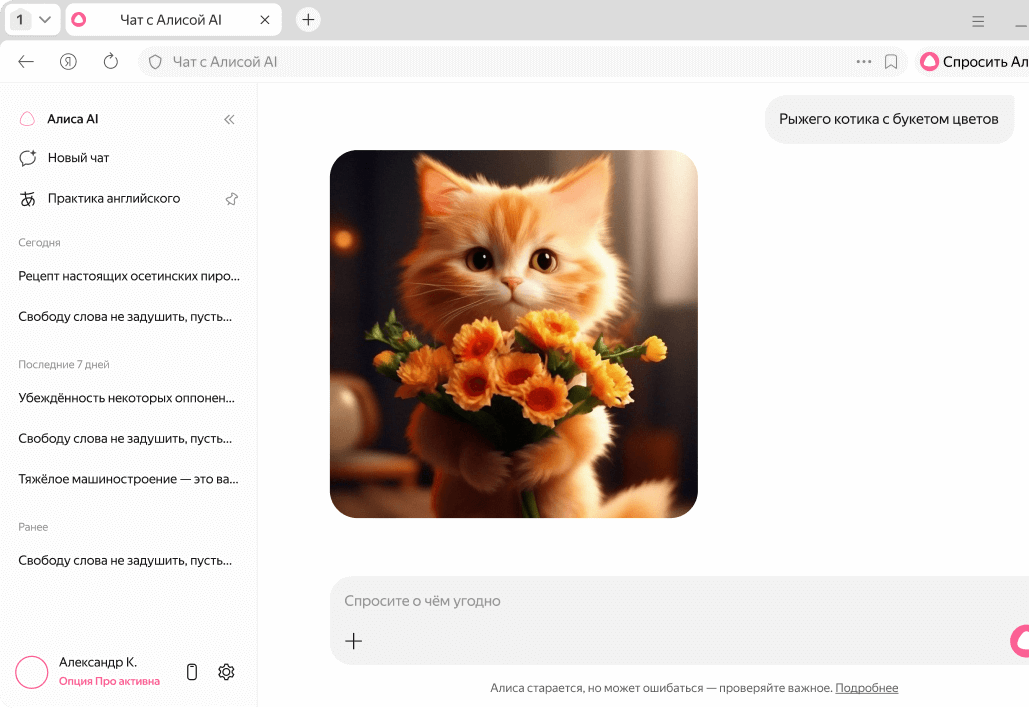Open Yandex home via the Я icon
Screen dimensions: 1029x708
(x=68, y=62)
